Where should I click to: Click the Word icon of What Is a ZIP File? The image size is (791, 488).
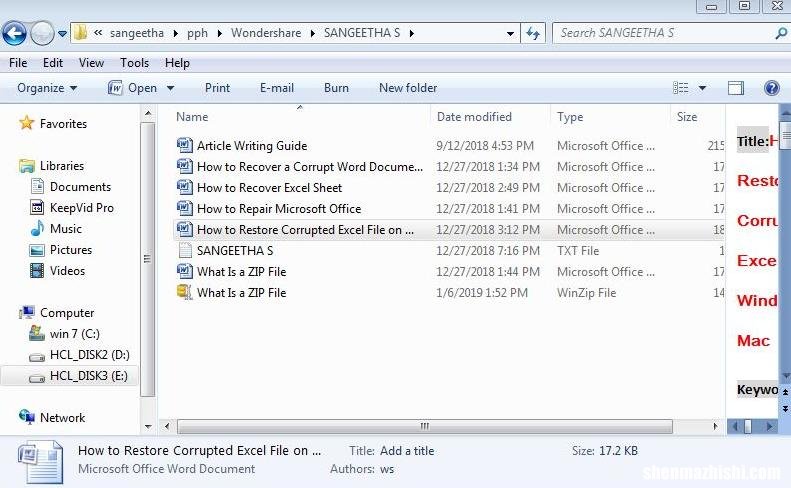coord(185,272)
